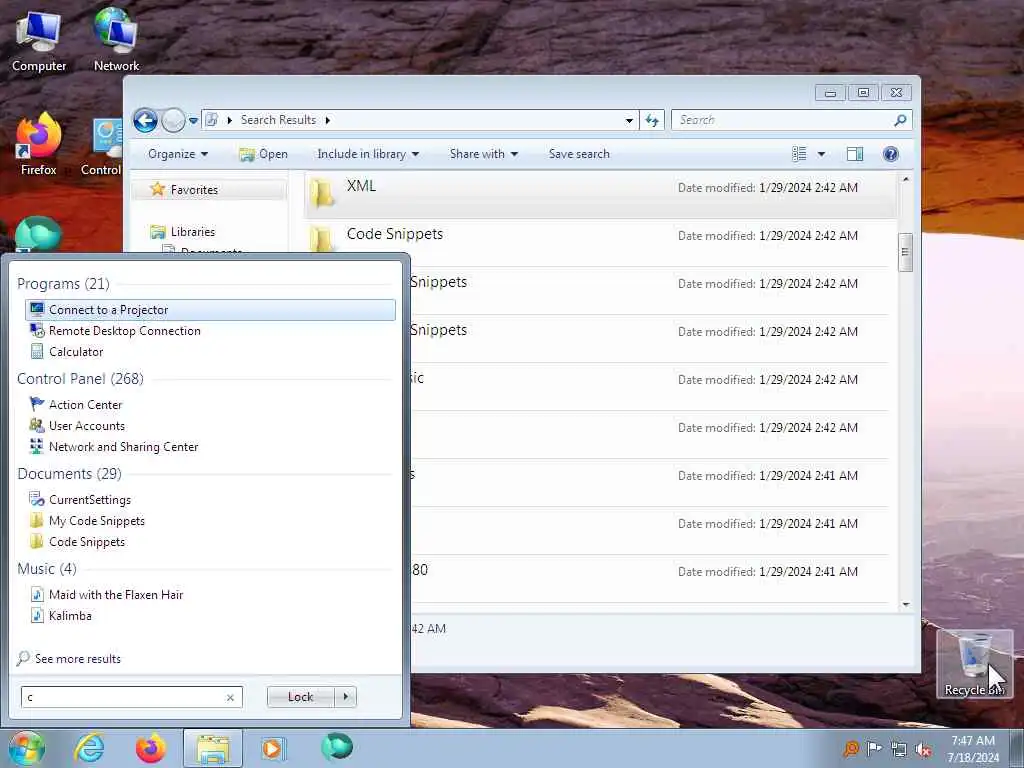The height and width of the screenshot is (768, 1024).
Task: Refresh the Search Results view
Action: click(x=652, y=120)
